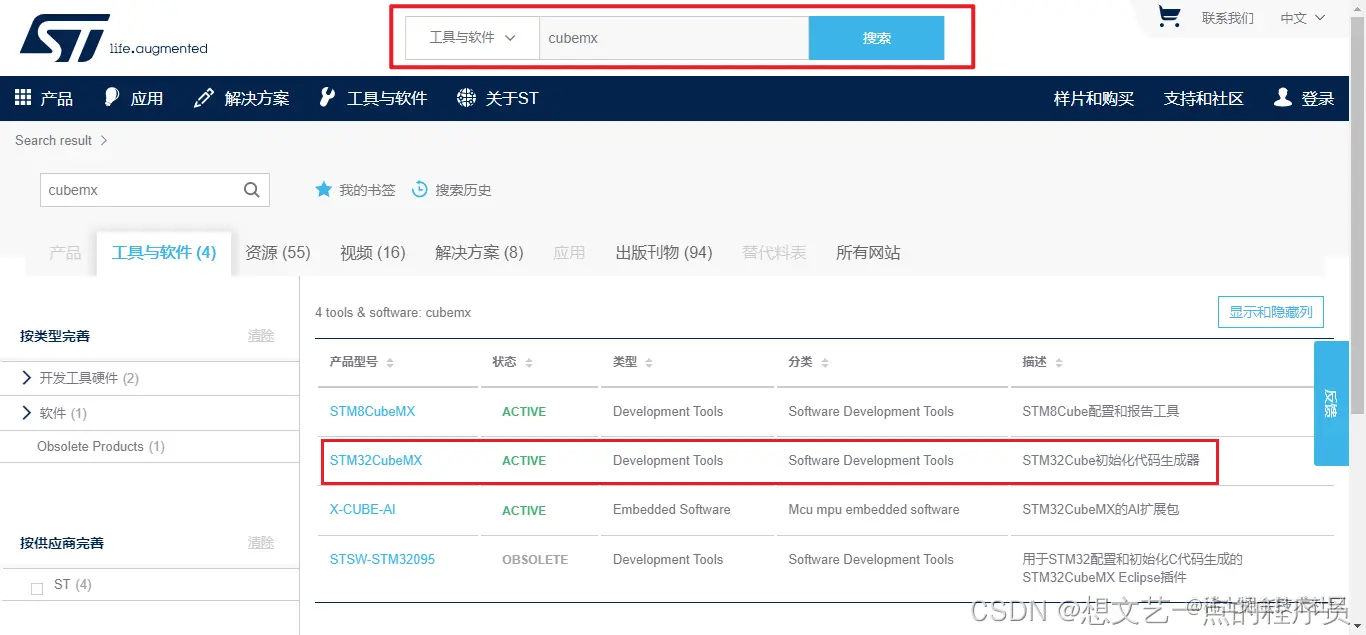The width and height of the screenshot is (1366, 635).
Task: Open the 产品 navigation menu
Action: (44, 98)
